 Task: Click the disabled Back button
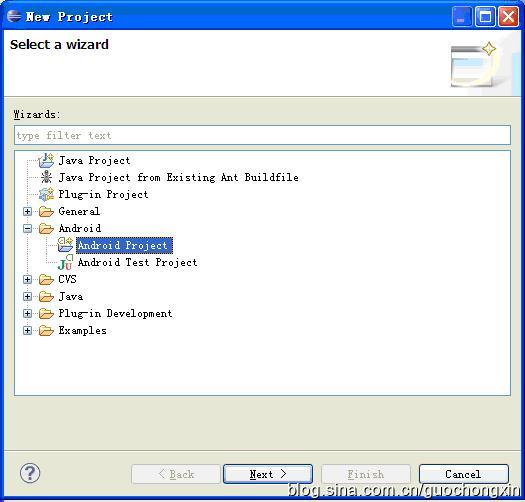[x=176, y=474]
